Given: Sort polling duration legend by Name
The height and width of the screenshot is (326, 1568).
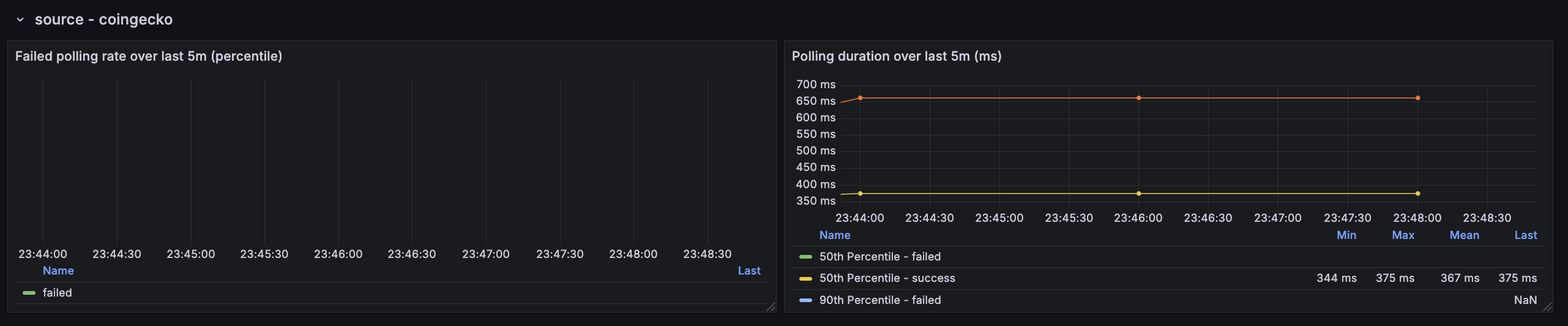Looking at the screenshot, I should click(835, 235).
